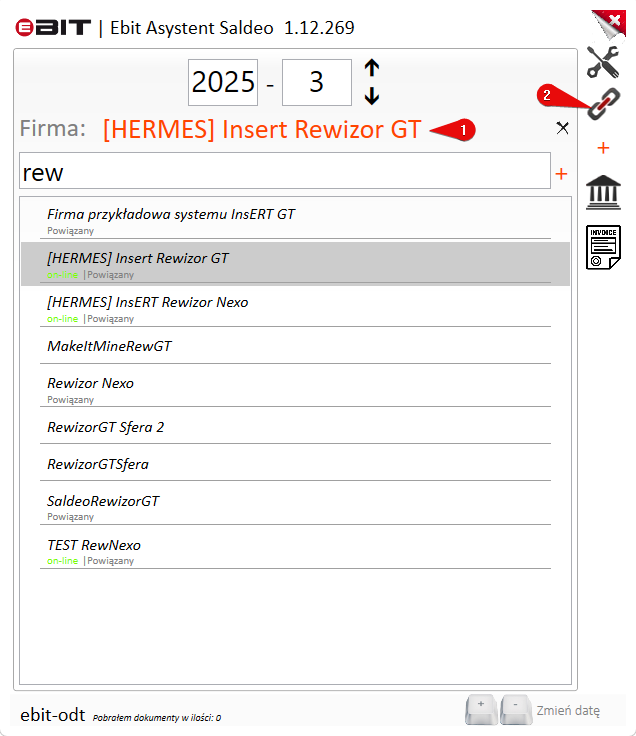The image size is (636, 736).
Task: Select 'TEST RewNexo' company
Action: point(295,550)
